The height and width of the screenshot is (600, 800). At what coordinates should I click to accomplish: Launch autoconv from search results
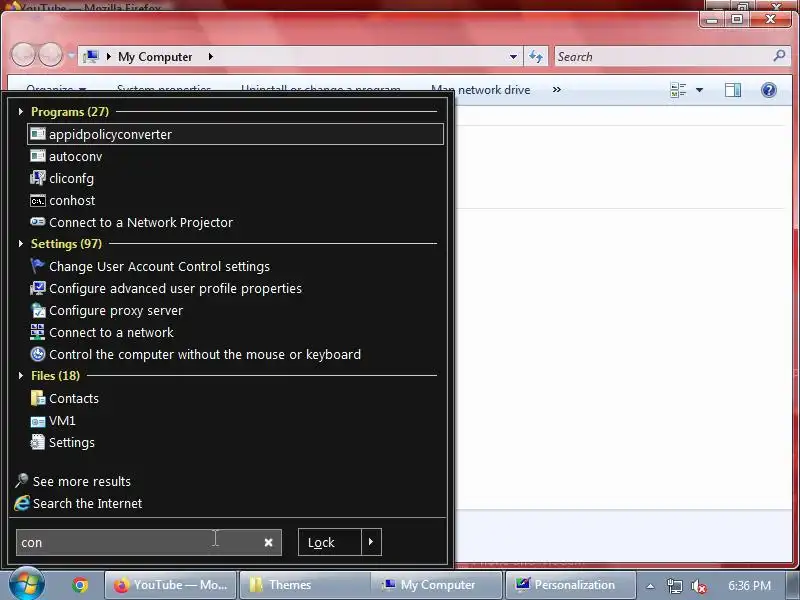point(76,156)
